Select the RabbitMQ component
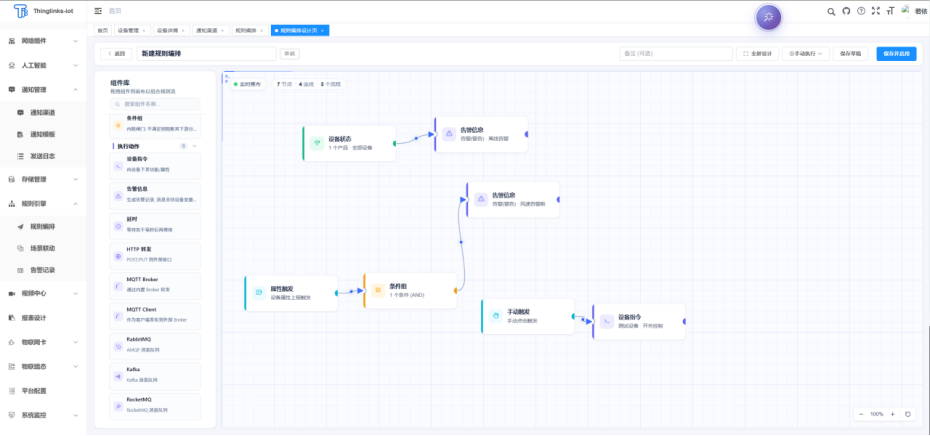The height and width of the screenshot is (436, 930). tap(155, 346)
